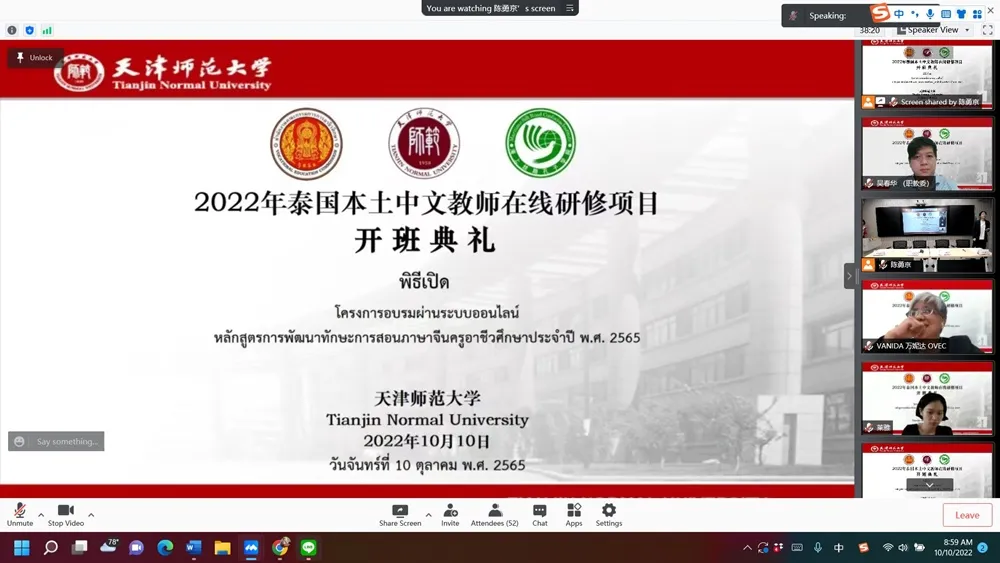Open the Invite dialog

tap(450, 515)
